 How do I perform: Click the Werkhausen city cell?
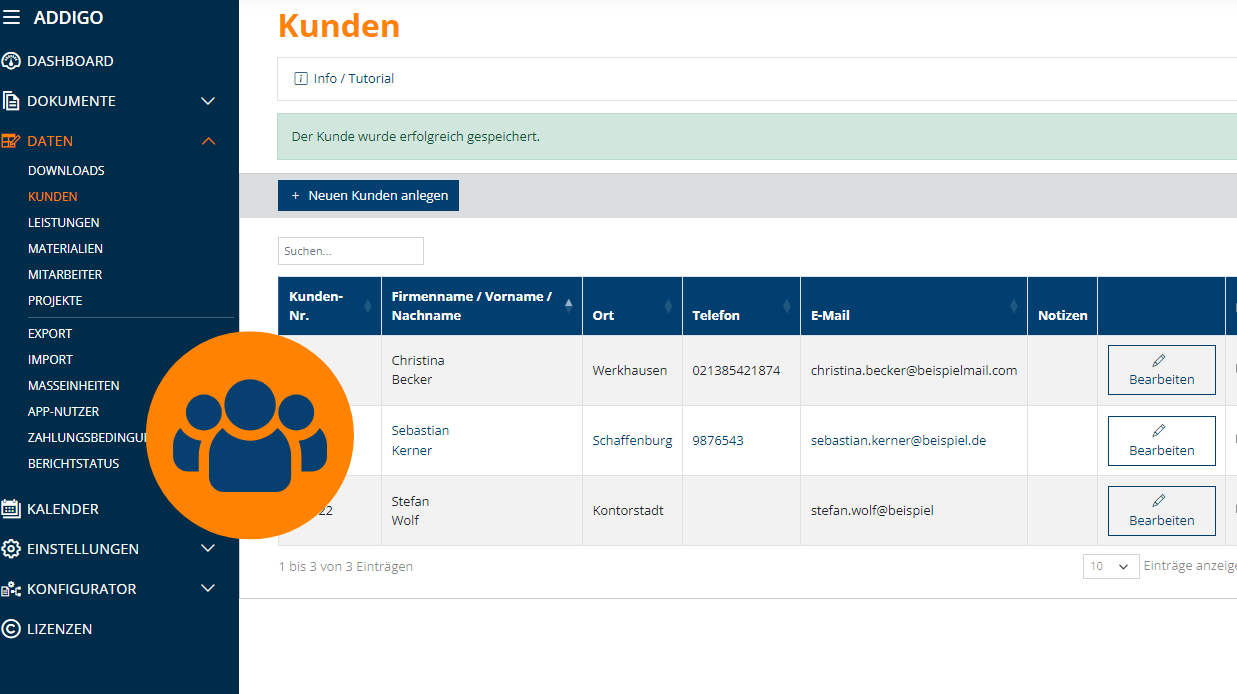coord(630,370)
